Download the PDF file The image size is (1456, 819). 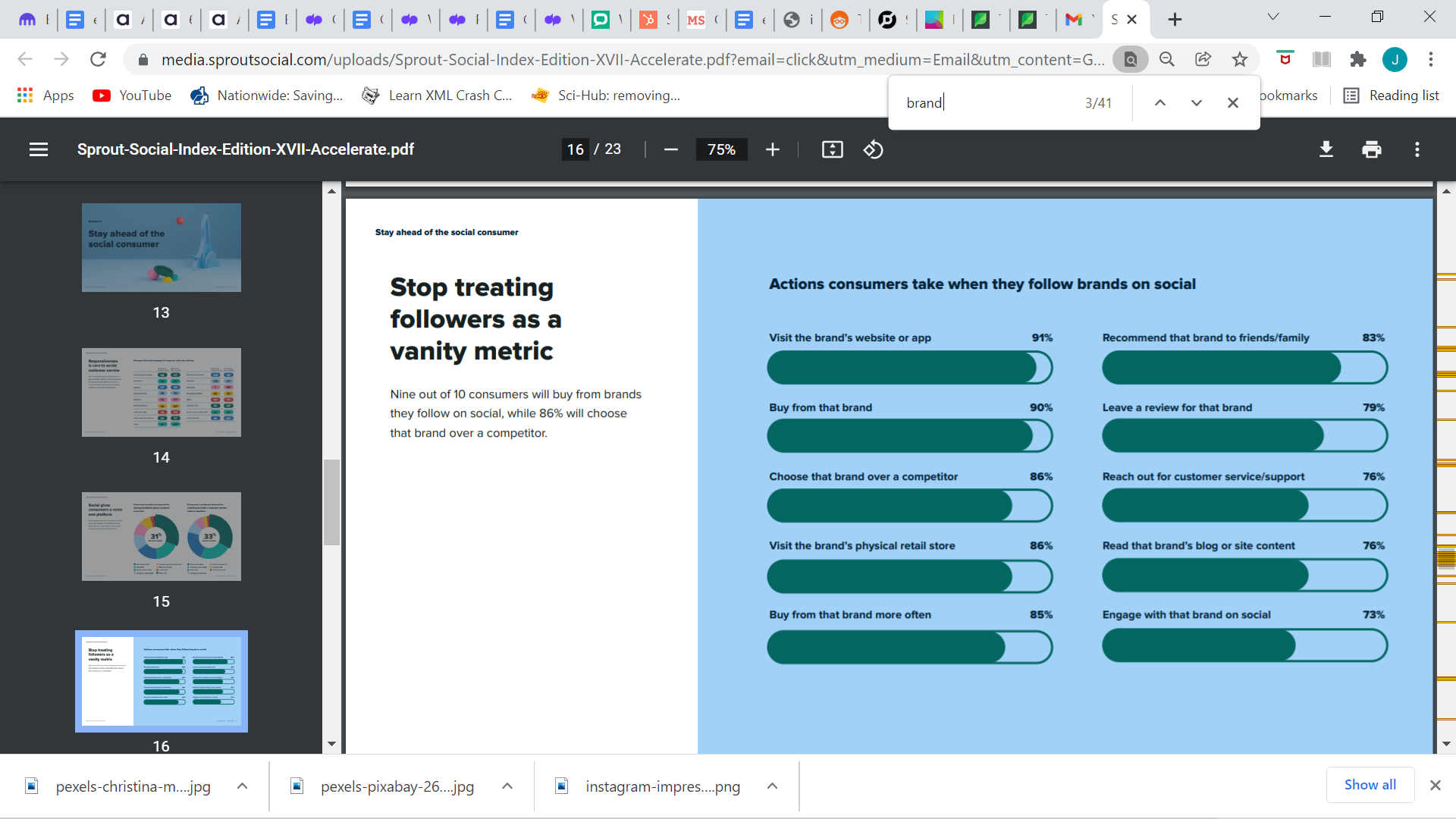click(x=1326, y=149)
